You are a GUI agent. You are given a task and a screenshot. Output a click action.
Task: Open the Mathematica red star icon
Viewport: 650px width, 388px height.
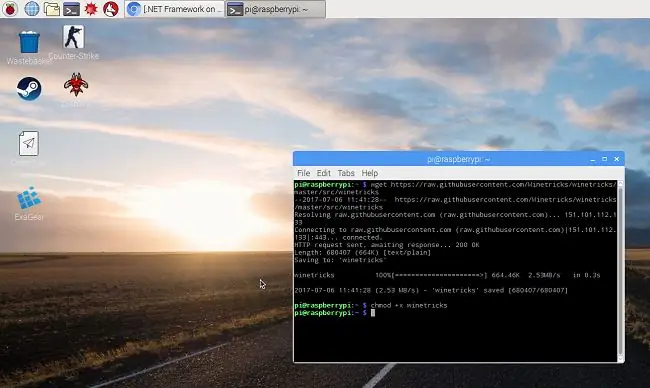point(91,9)
